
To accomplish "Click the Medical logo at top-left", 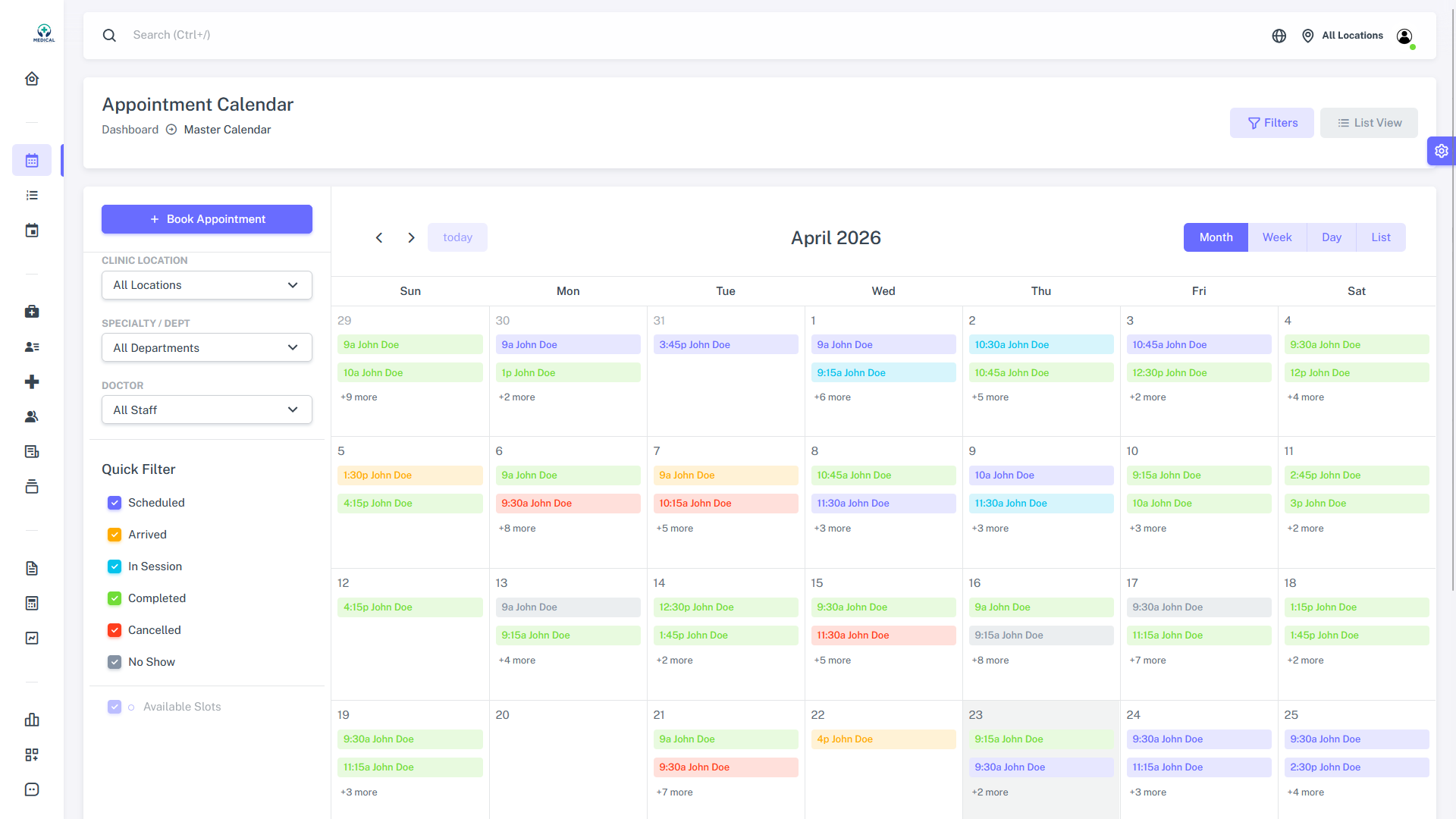I will pyautogui.click(x=44, y=33).
